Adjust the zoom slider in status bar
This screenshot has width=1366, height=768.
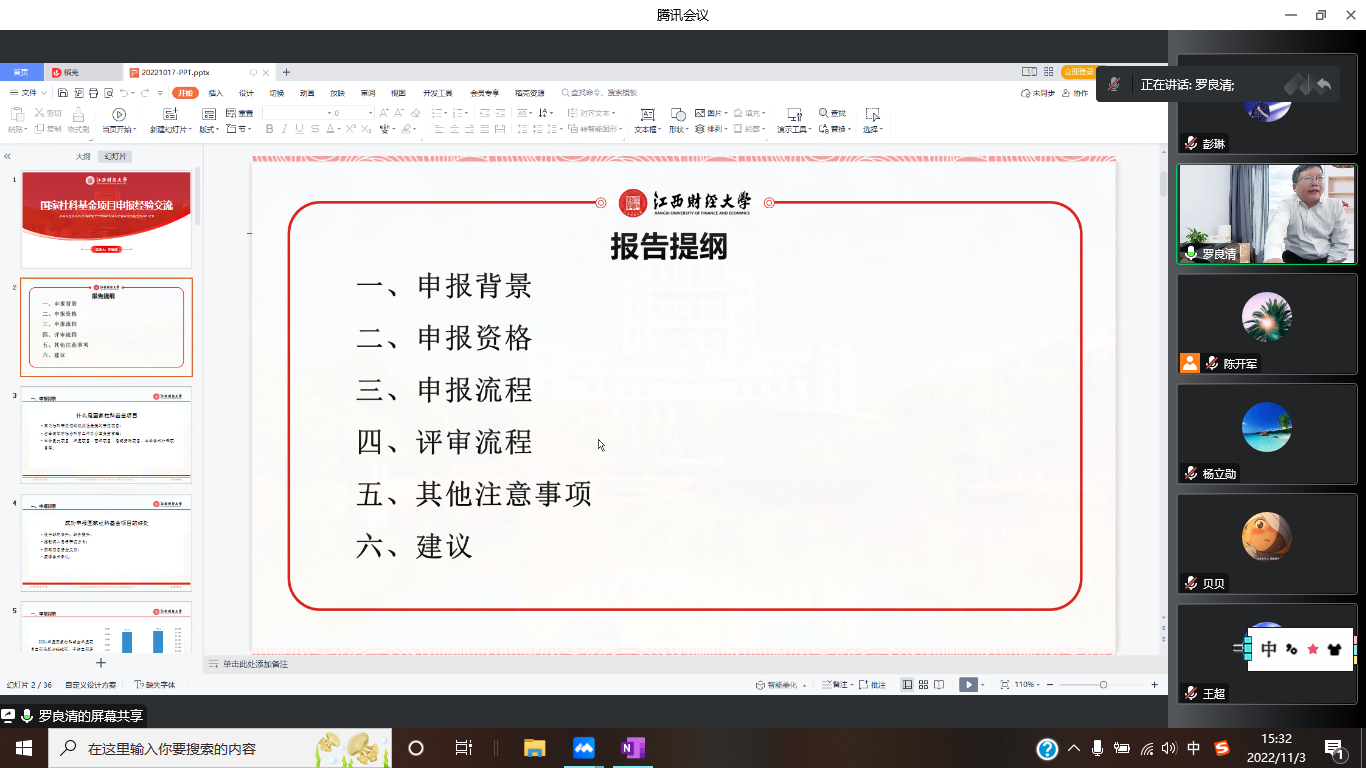(1103, 685)
